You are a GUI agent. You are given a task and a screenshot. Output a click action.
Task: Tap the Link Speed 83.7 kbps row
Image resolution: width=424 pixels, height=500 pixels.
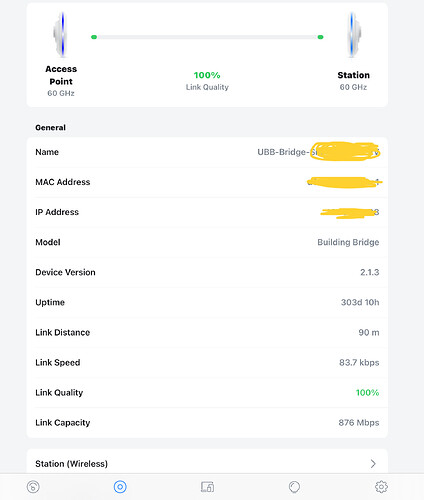pyautogui.click(x=207, y=362)
